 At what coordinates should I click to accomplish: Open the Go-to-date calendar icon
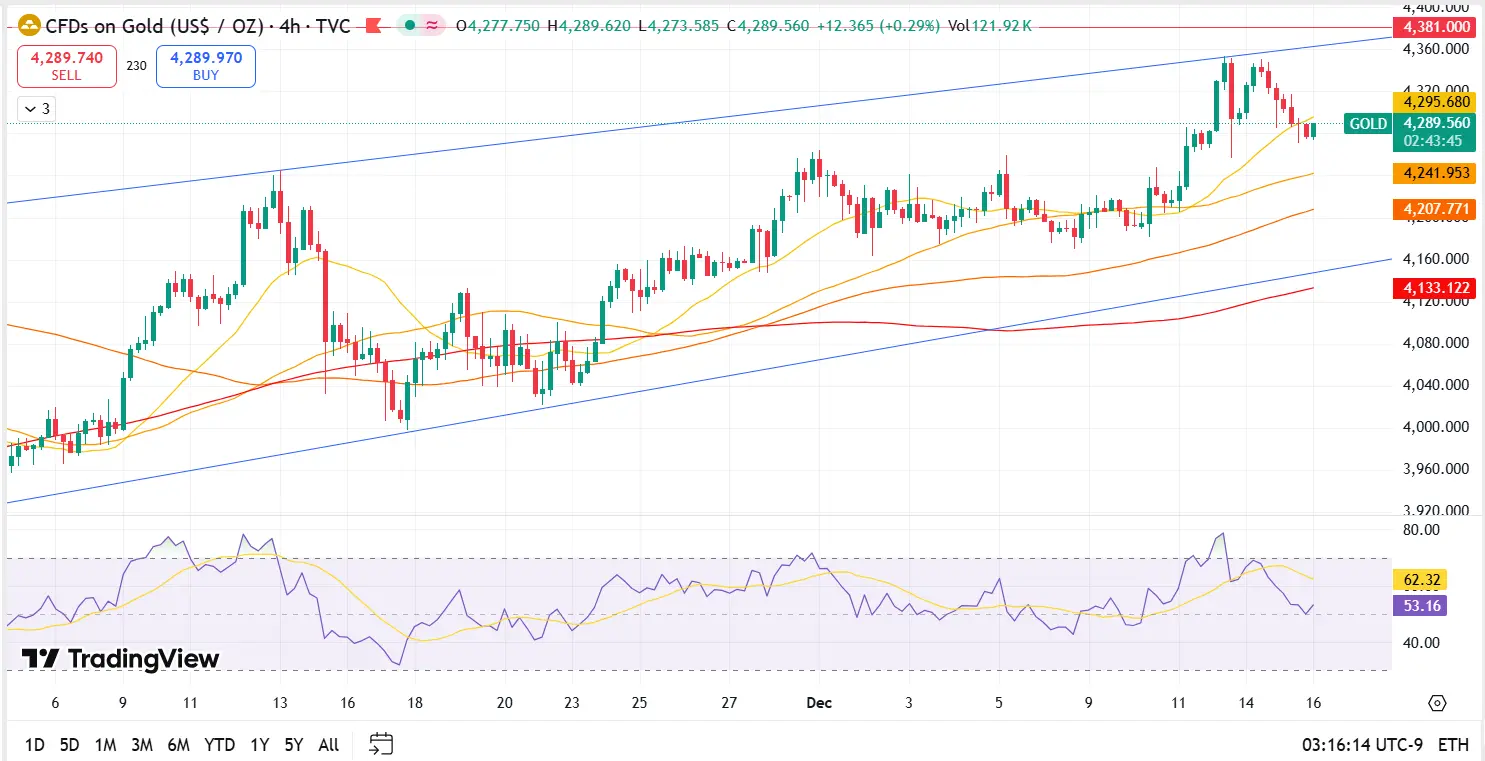[380, 744]
